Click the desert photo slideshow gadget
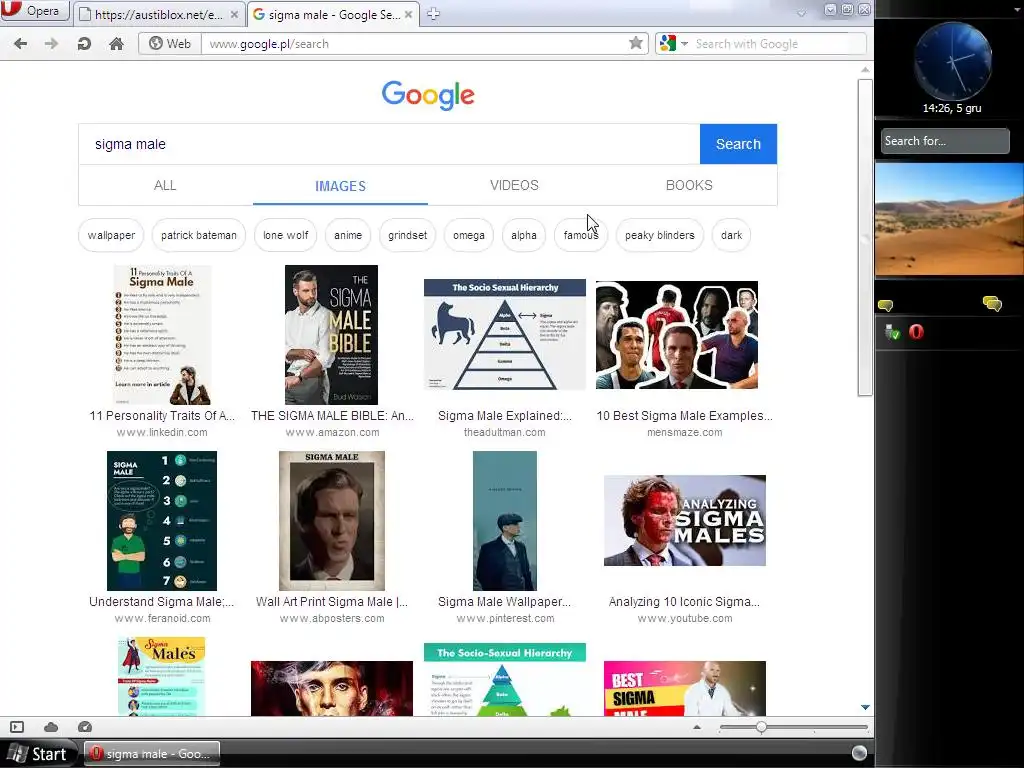Viewport: 1024px width, 768px height. point(950,219)
